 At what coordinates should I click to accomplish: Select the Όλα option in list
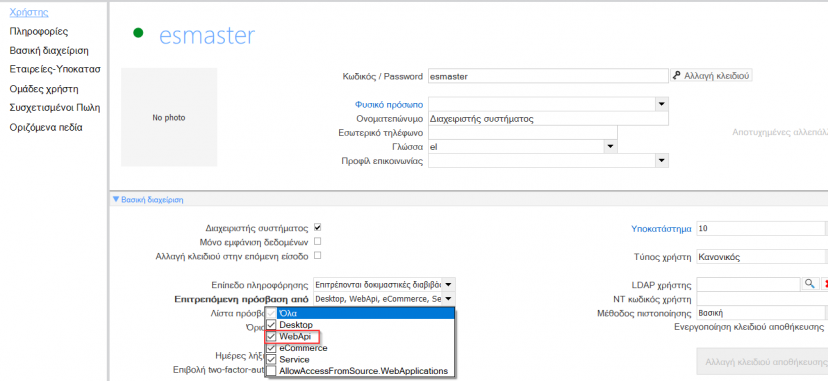point(360,313)
